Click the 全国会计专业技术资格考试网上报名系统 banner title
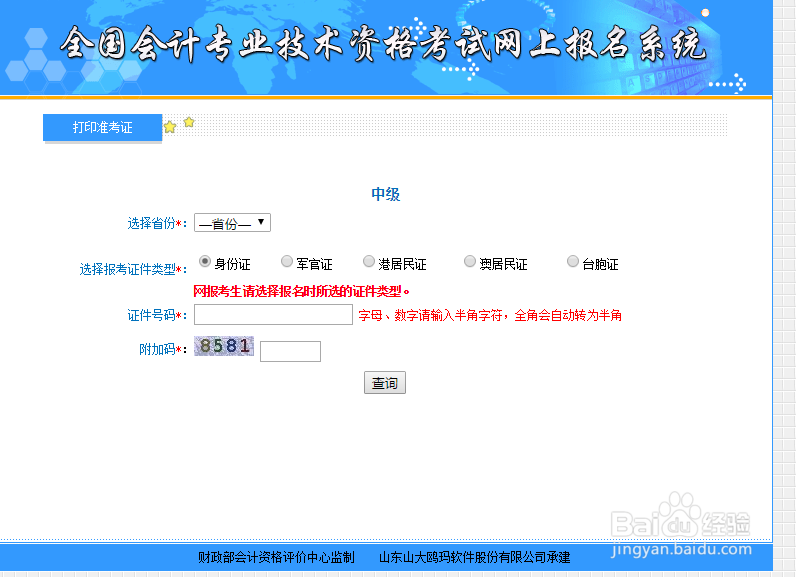Screen dimensions: 796x577 tap(383, 45)
